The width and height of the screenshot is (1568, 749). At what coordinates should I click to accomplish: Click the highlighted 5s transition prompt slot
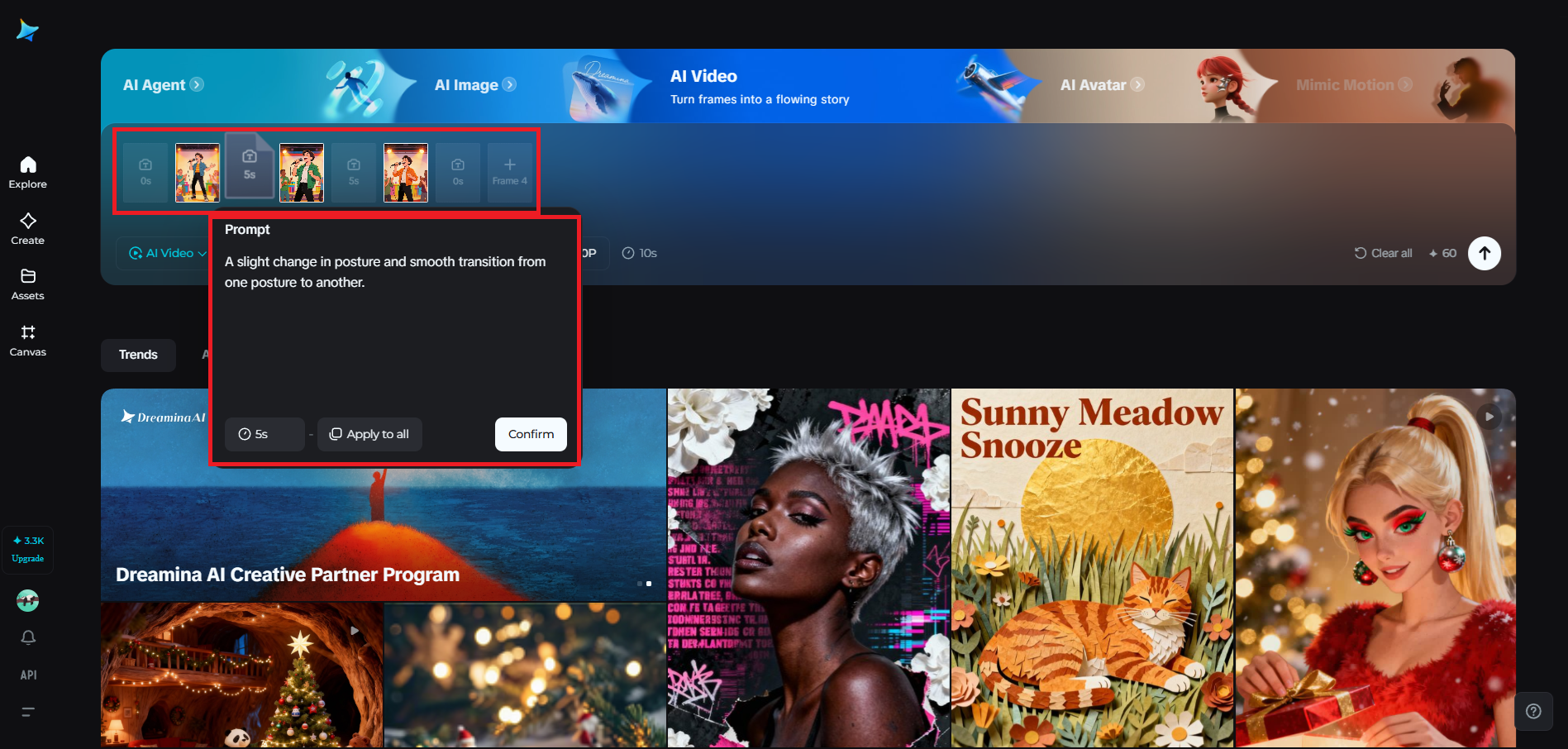click(250, 165)
